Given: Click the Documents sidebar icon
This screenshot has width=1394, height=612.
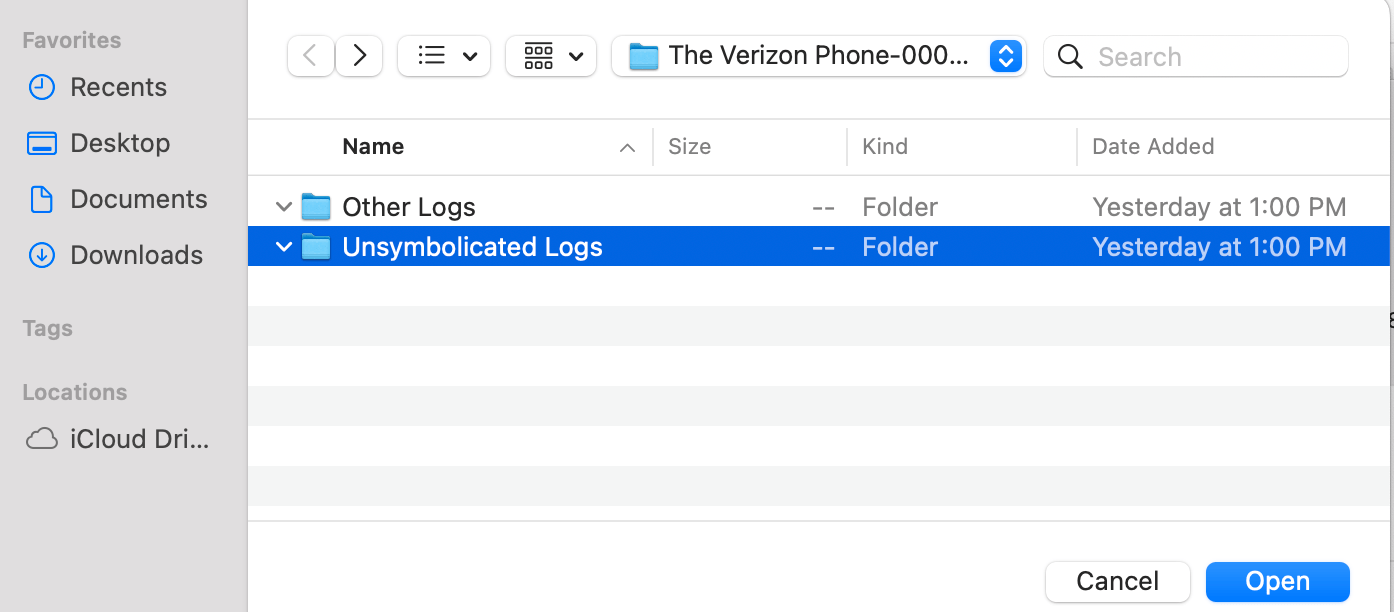Looking at the screenshot, I should tap(41, 199).
